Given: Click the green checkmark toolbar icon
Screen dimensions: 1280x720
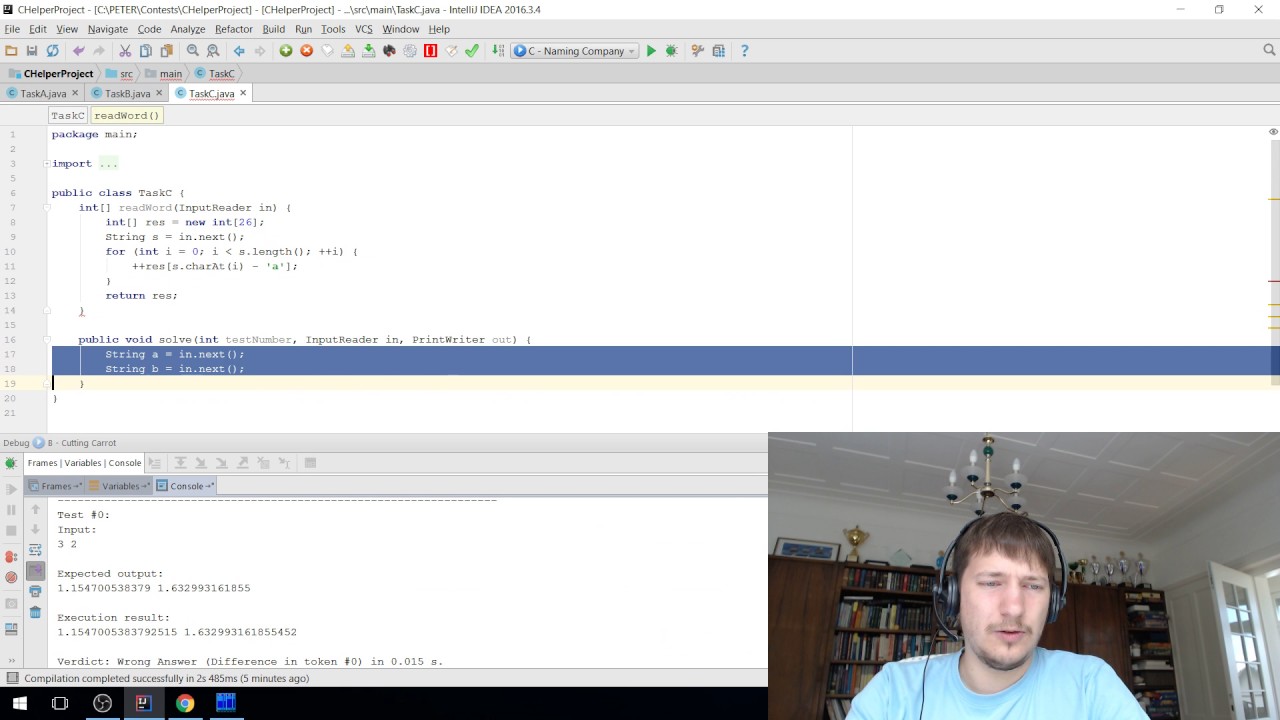Looking at the screenshot, I should click(472, 51).
